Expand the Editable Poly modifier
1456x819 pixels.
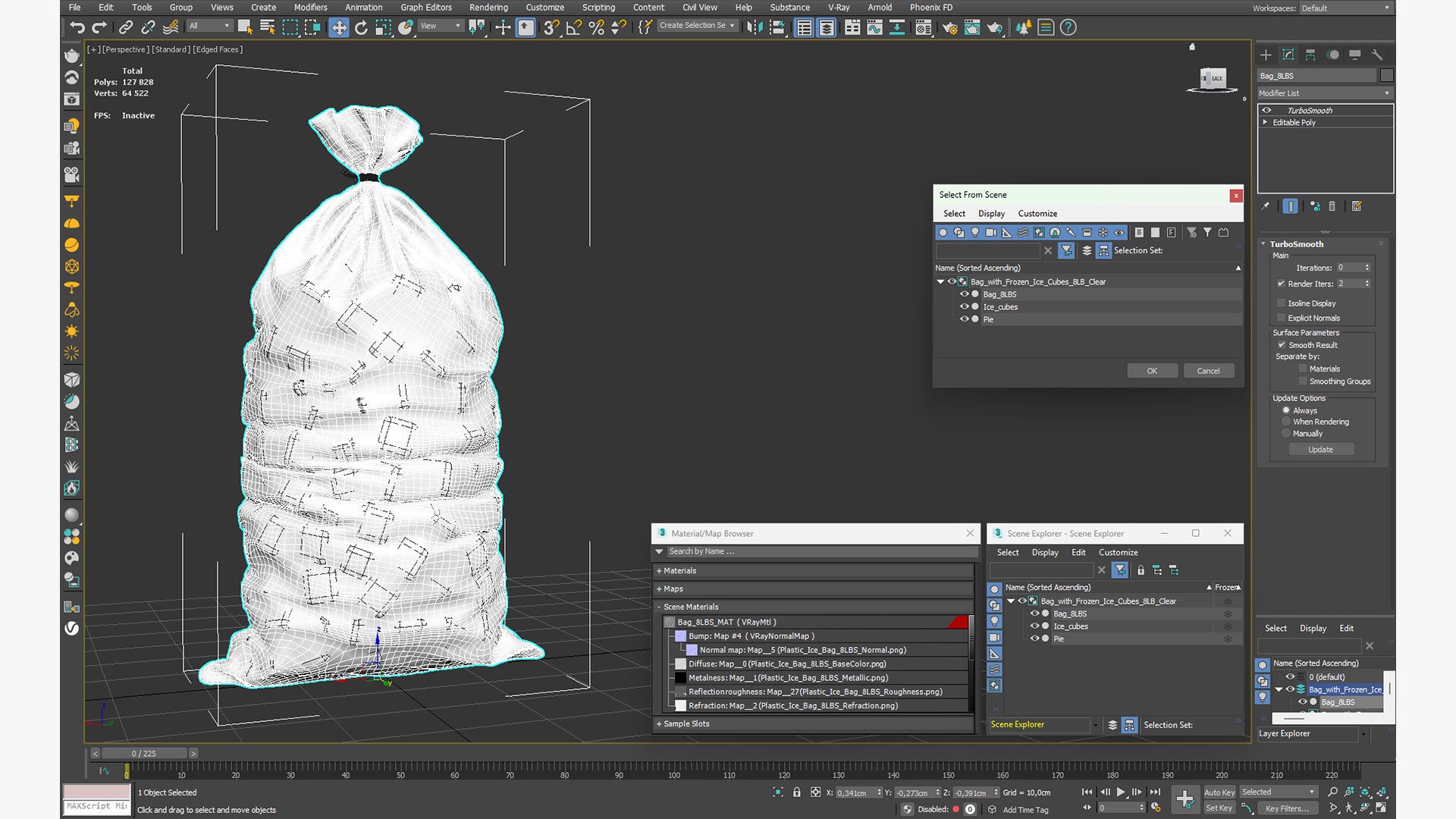point(1265,122)
